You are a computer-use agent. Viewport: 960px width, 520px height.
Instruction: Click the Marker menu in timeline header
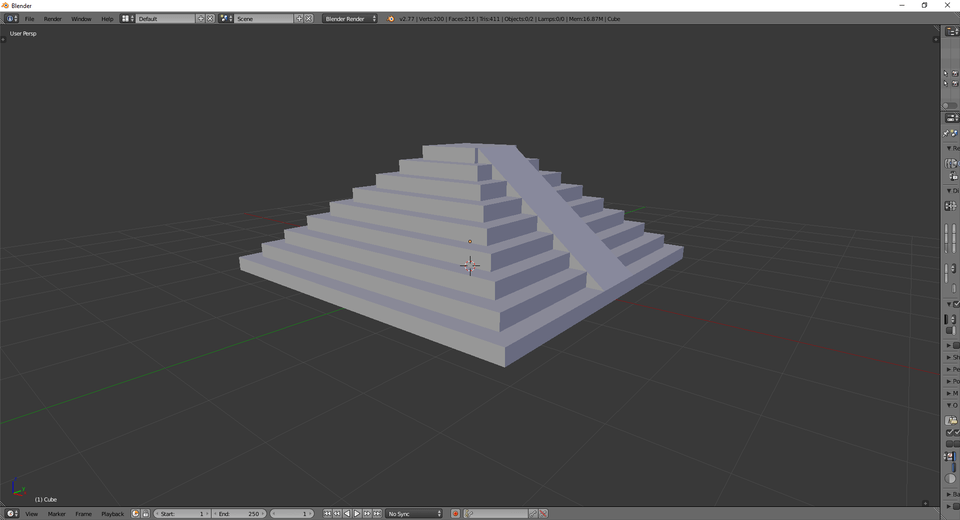coord(56,514)
